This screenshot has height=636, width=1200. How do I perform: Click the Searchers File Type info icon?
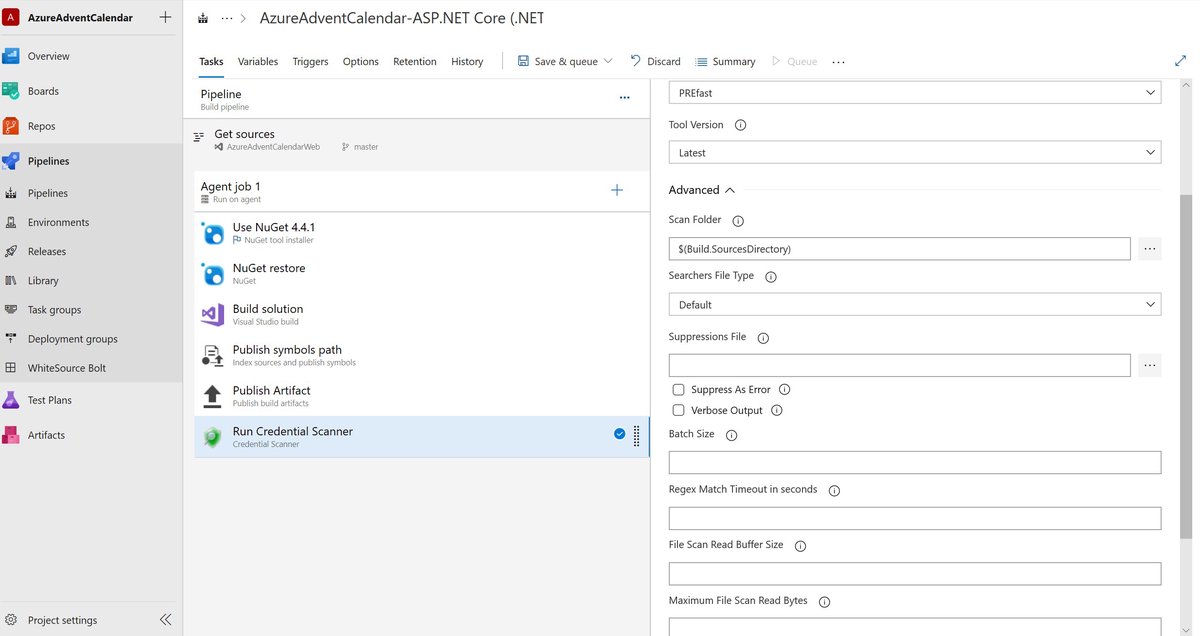pos(771,276)
